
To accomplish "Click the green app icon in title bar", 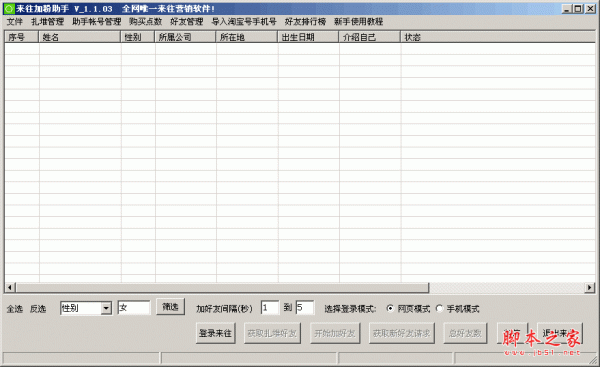I will point(9,8).
